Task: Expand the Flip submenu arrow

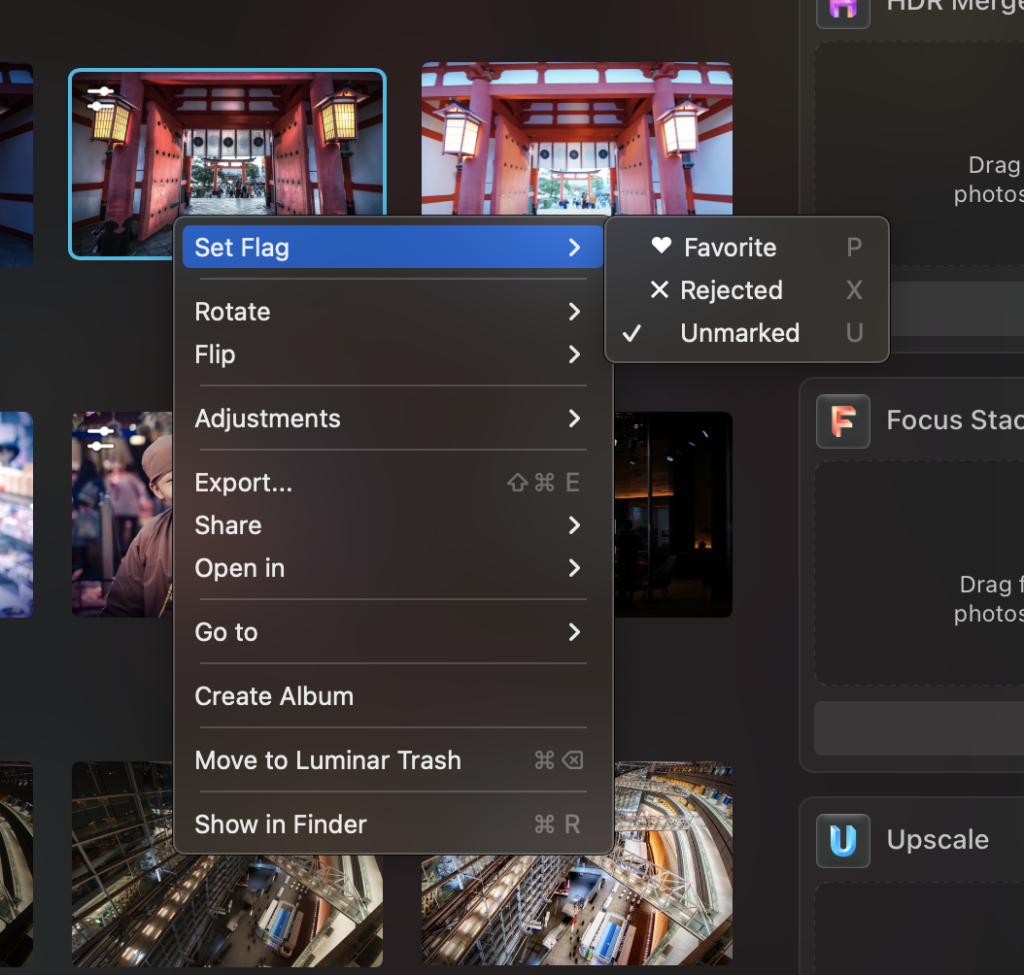Action: (574, 355)
